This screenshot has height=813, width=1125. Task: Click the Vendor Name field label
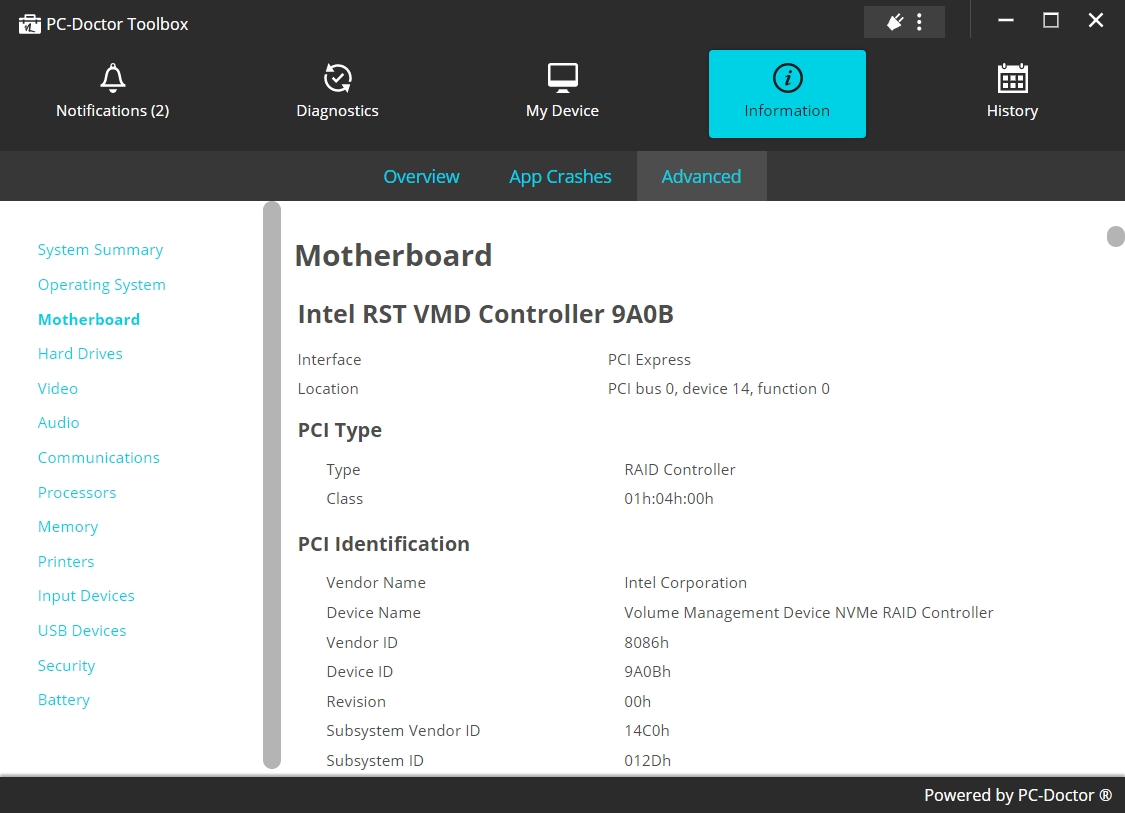pyautogui.click(x=376, y=583)
